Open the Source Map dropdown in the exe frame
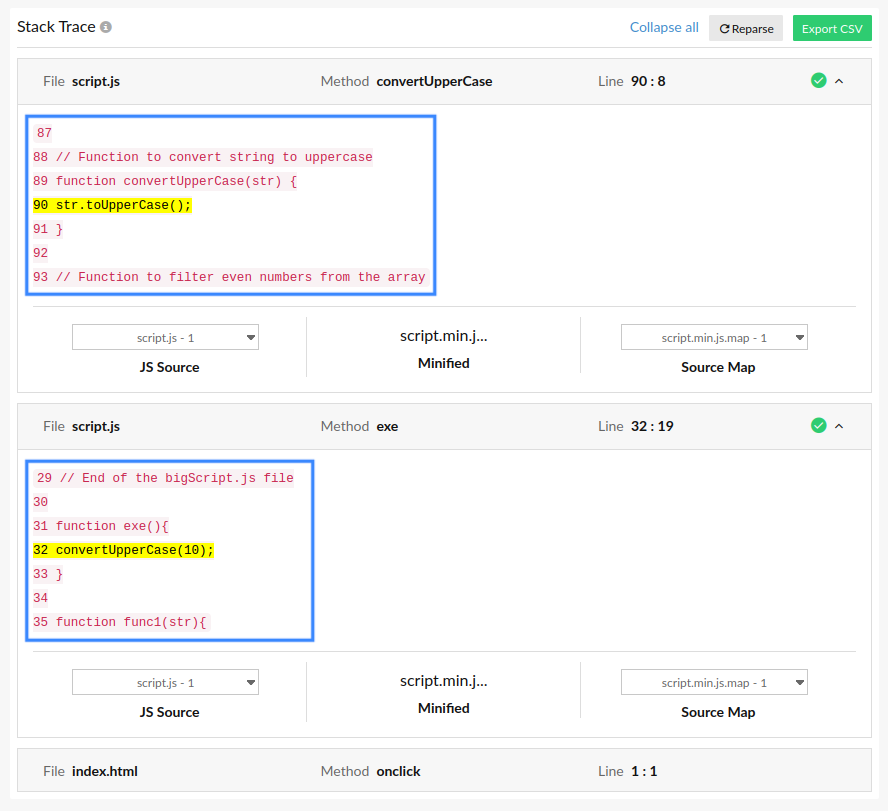This screenshot has width=888, height=811. 713,682
